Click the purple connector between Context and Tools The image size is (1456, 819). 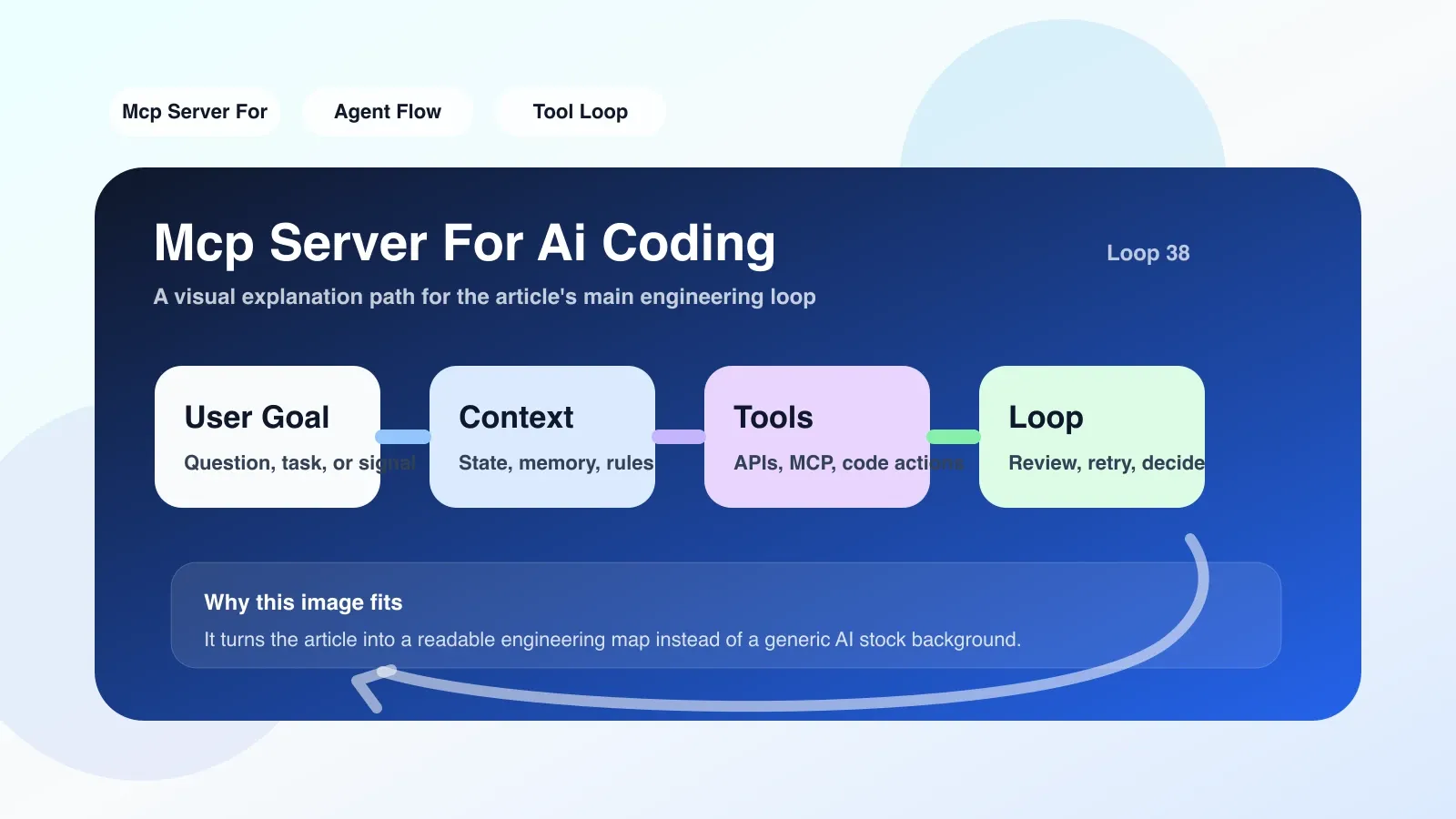pyautogui.click(x=679, y=437)
